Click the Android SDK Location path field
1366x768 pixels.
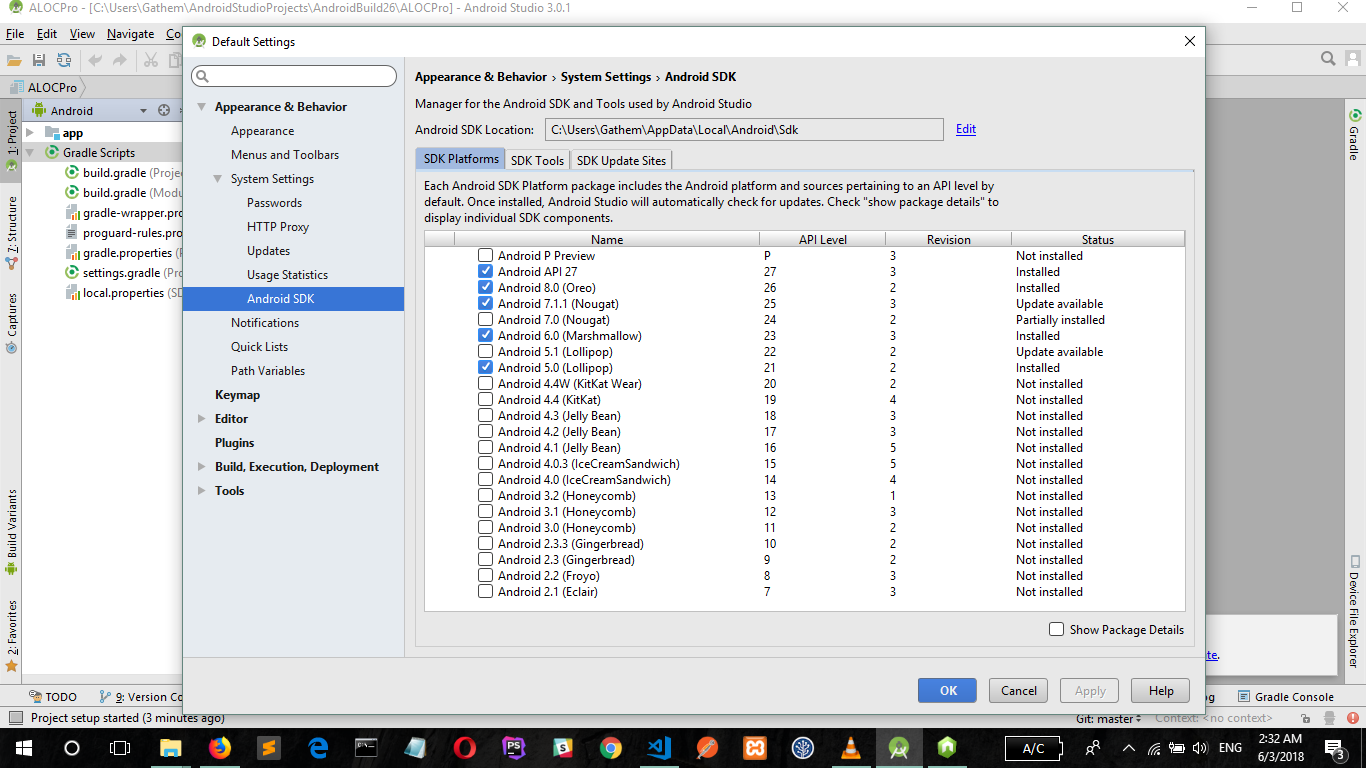744,129
